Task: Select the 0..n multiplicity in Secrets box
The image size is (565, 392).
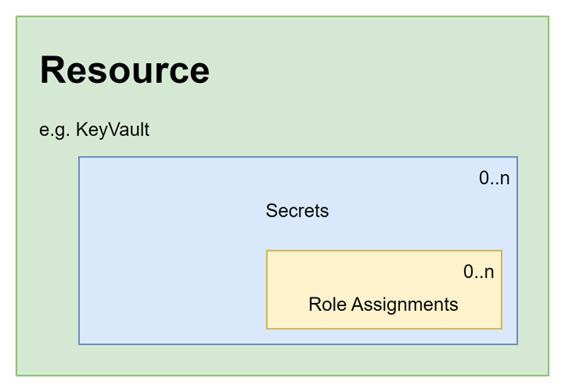Action: [494, 178]
